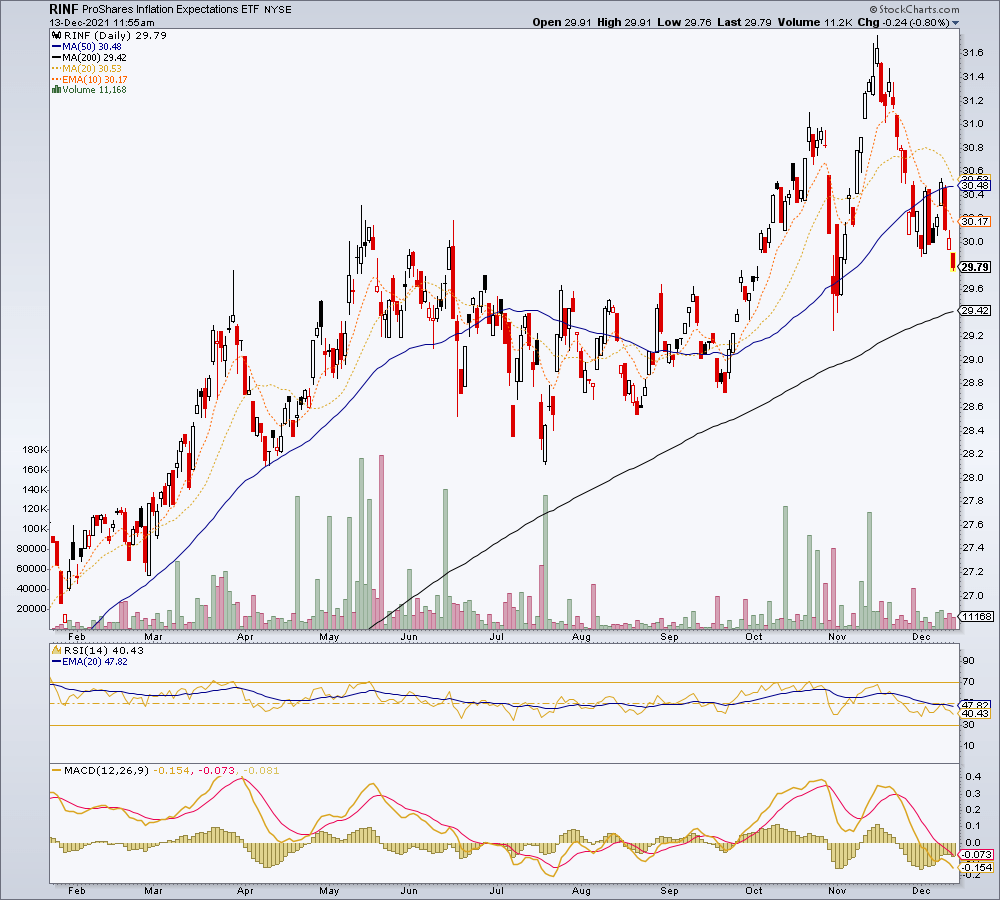The height and width of the screenshot is (900, 1000).
Task: Click the RSI(14) 40.43 legend text
Action: (104, 651)
